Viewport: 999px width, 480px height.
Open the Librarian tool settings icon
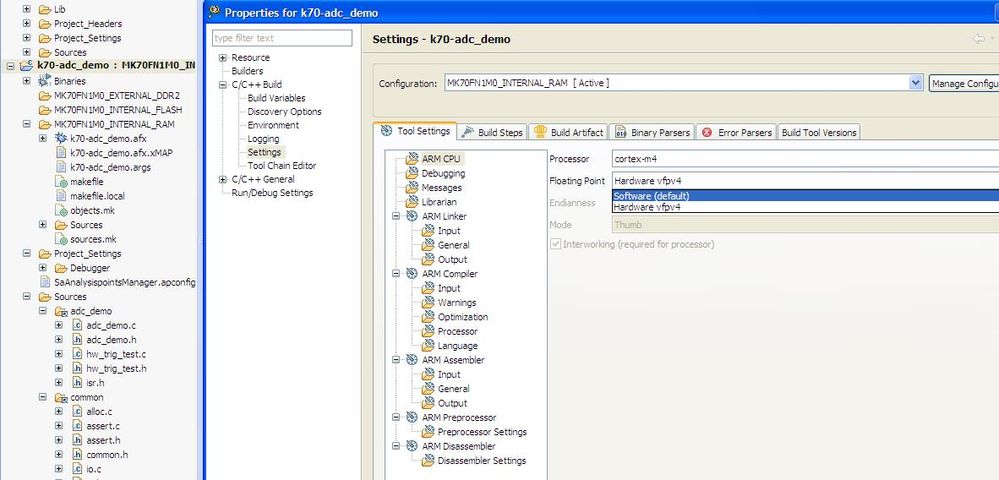(x=412, y=201)
